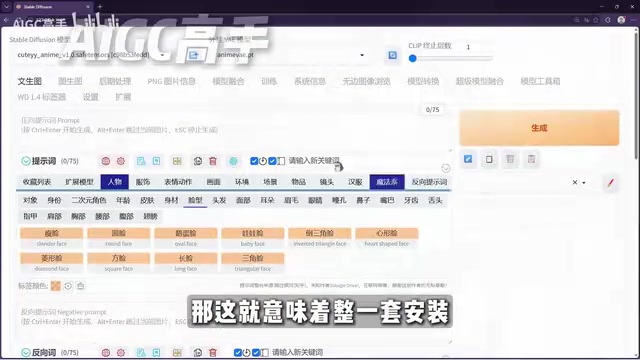
Task: Click the 请输入新关键词 field in 提示词 row
Action: click(314, 161)
